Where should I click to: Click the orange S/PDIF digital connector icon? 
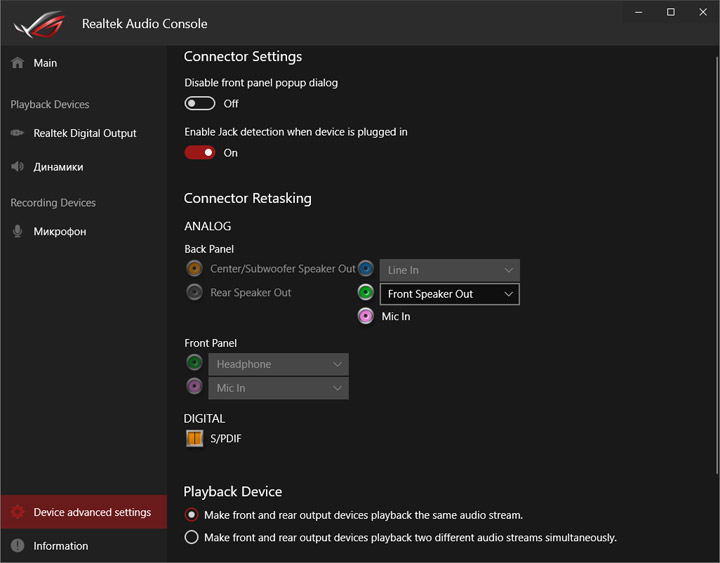tap(194, 438)
